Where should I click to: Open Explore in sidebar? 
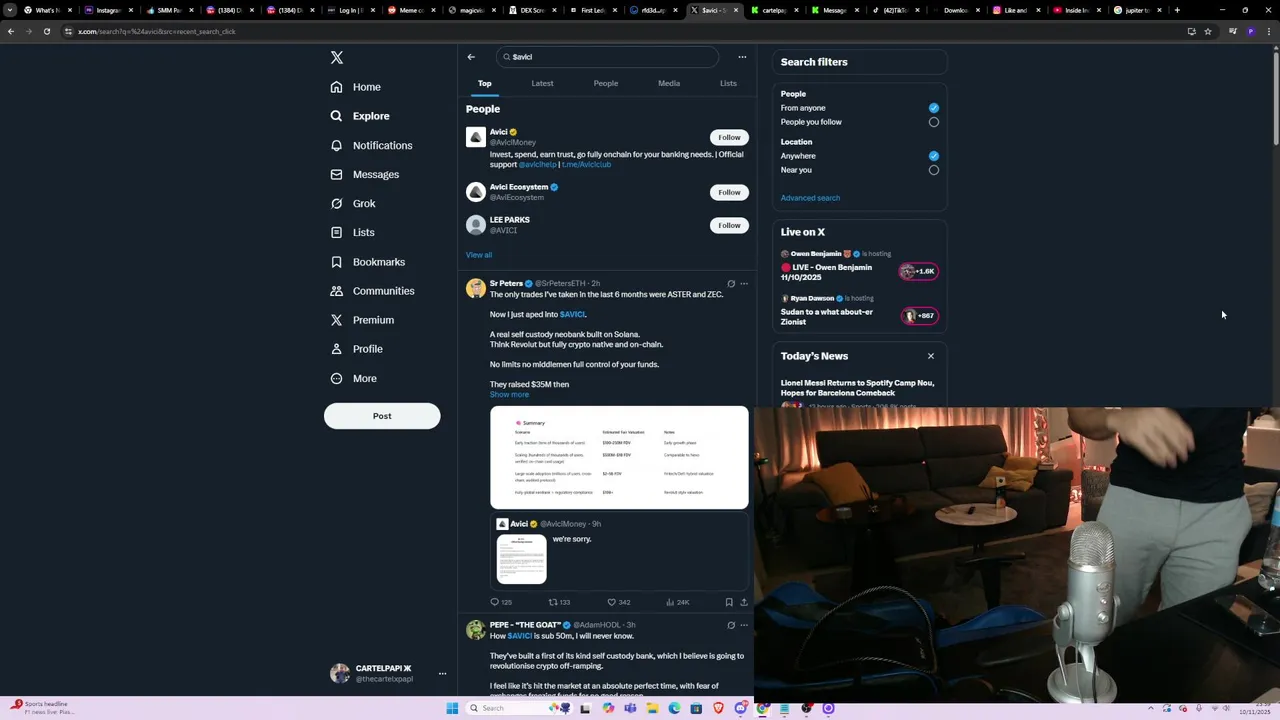click(360, 116)
